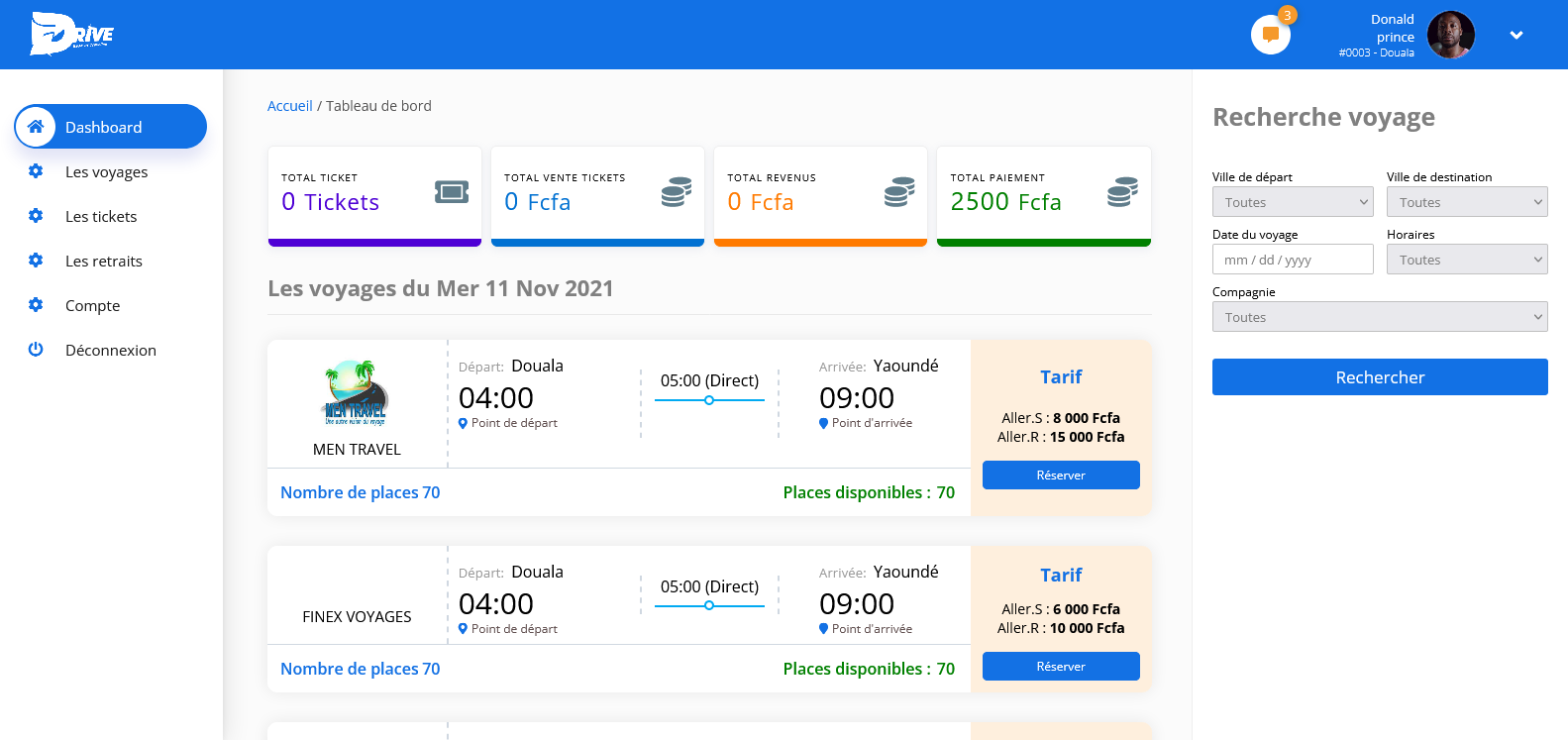This screenshot has height=740, width=1568.
Task: Click the Drive logo in header
Action: 72,34
